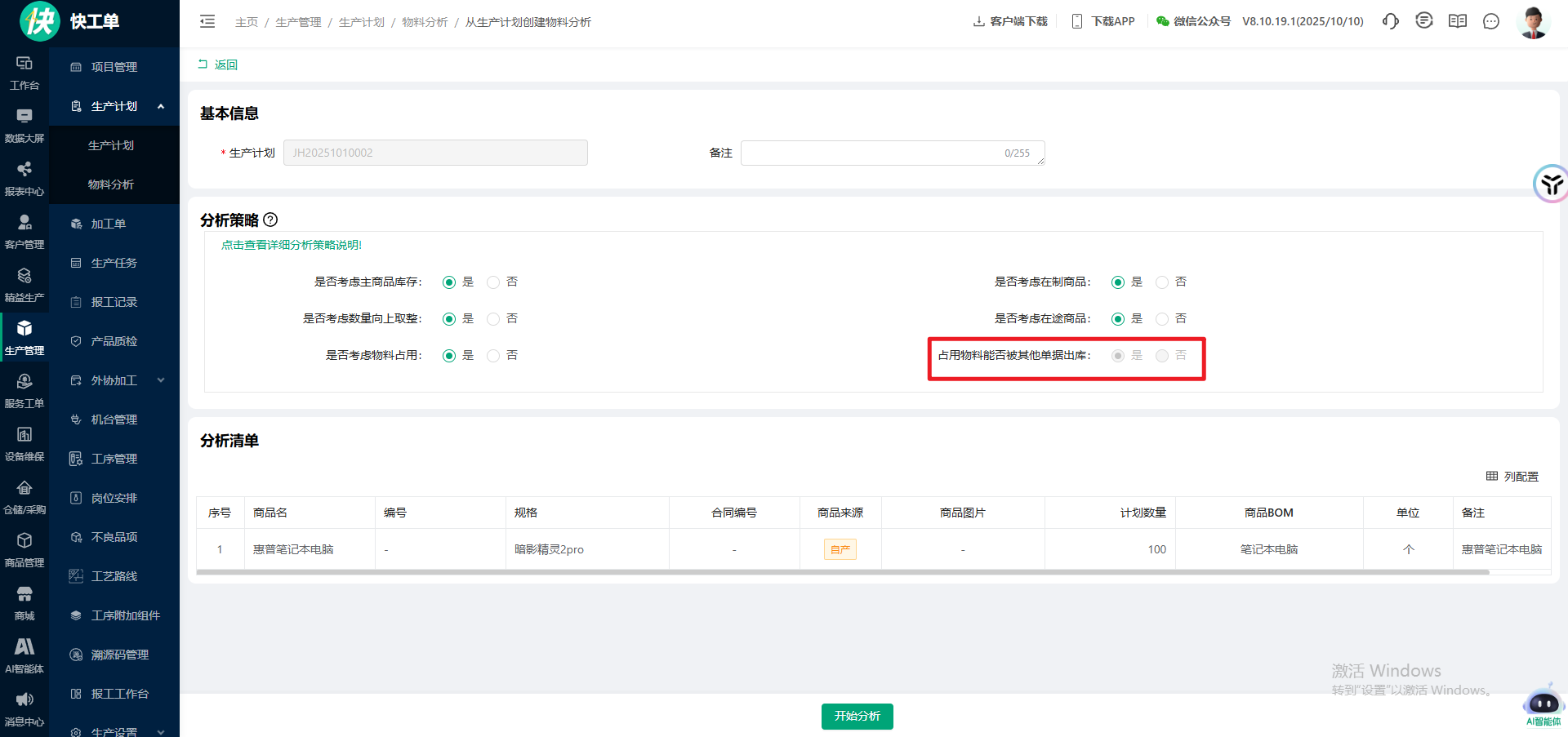Select 否 for 是否考虑在途商品
The width and height of the screenshot is (1568, 737).
coord(1162,319)
